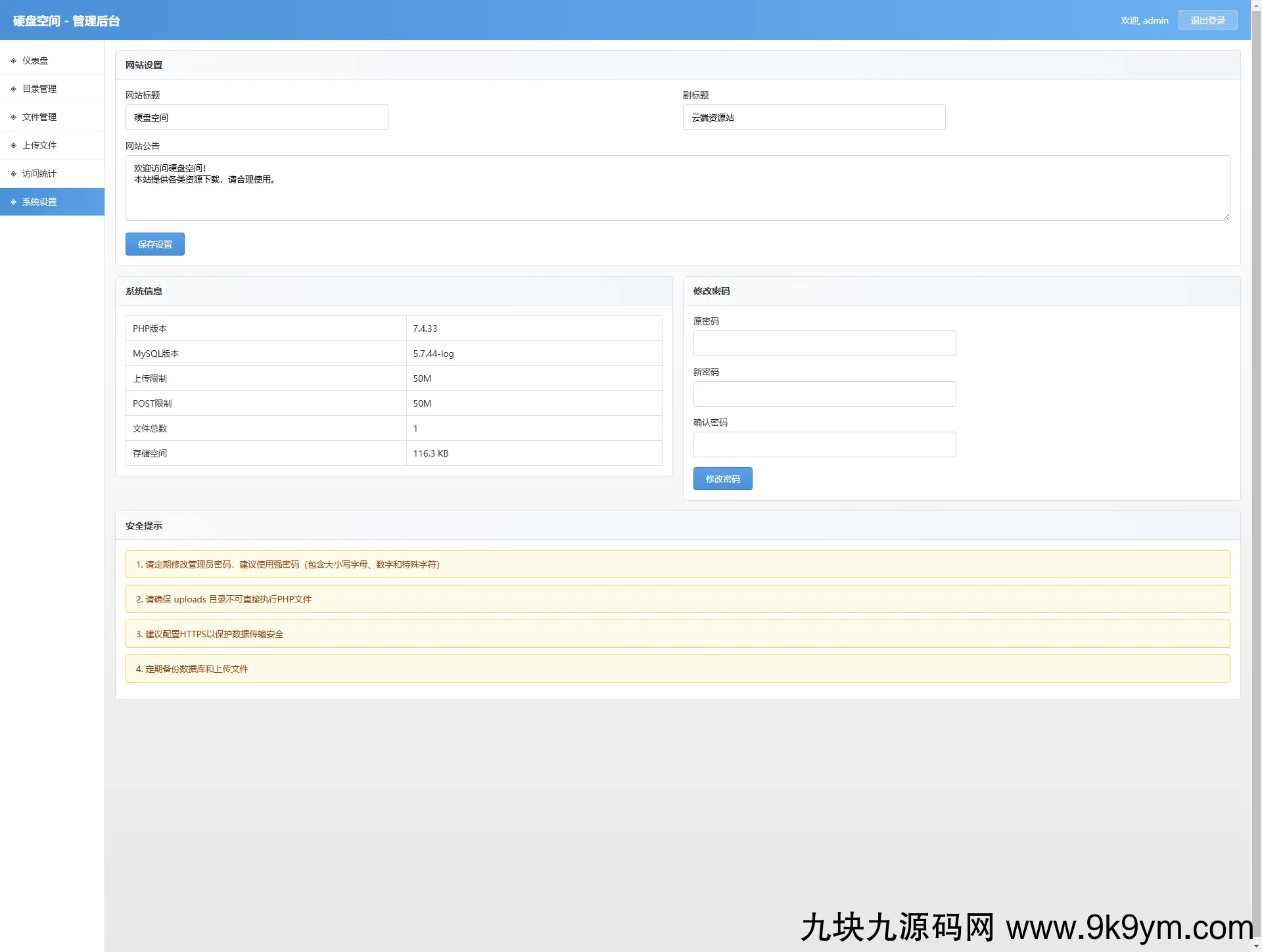Click the diamond icon beside 系统设置
This screenshot has width=1262, height=952.
[x=13, y=202]
